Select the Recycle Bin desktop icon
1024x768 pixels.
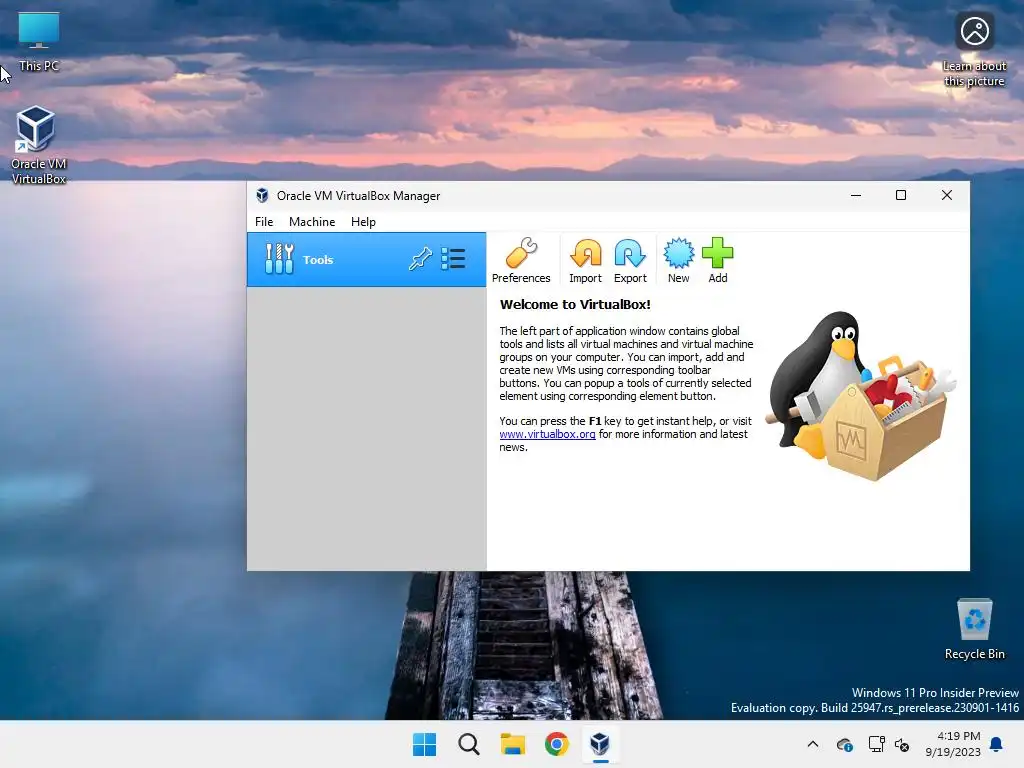[x=974, y=629]
